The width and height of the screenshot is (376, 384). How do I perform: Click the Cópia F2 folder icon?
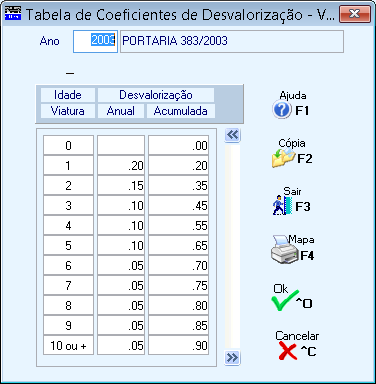[x=283, y=158]
